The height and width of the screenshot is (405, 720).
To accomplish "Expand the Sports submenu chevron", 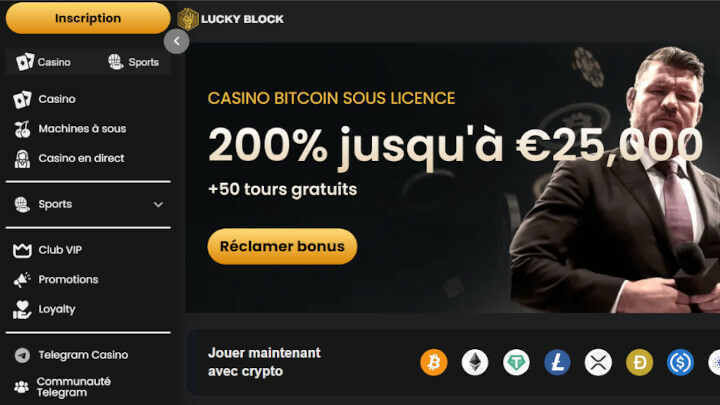I will [x=158, y=204].
